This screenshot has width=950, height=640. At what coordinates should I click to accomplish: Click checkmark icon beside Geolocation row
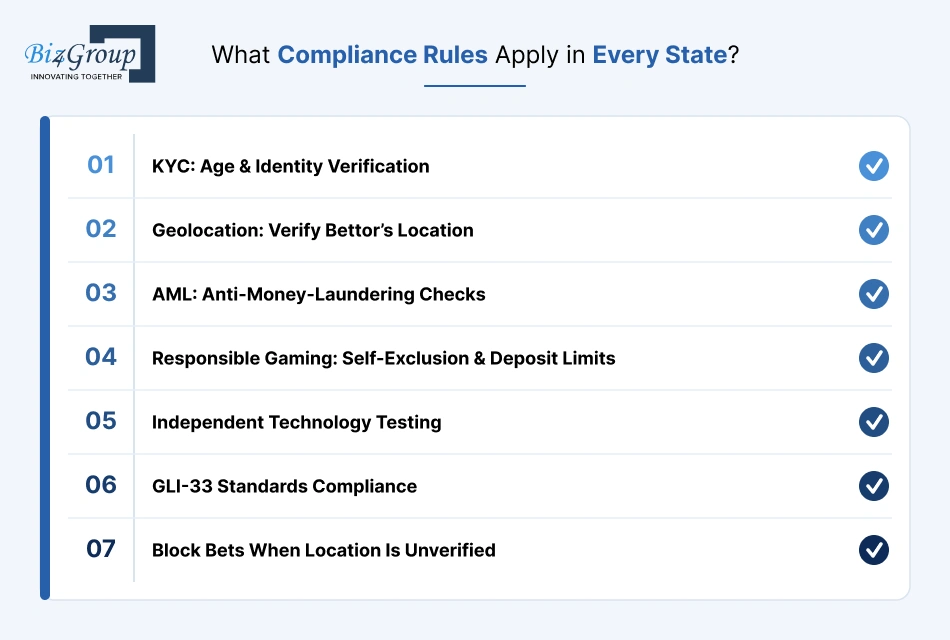tap(874, 230)
